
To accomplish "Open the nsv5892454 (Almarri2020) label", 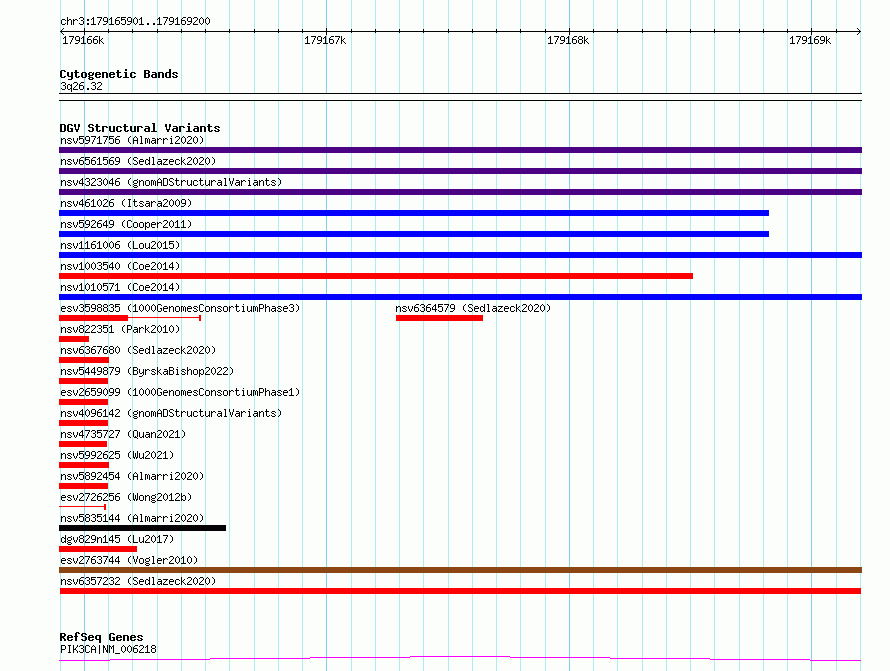I will click(132, 476).
